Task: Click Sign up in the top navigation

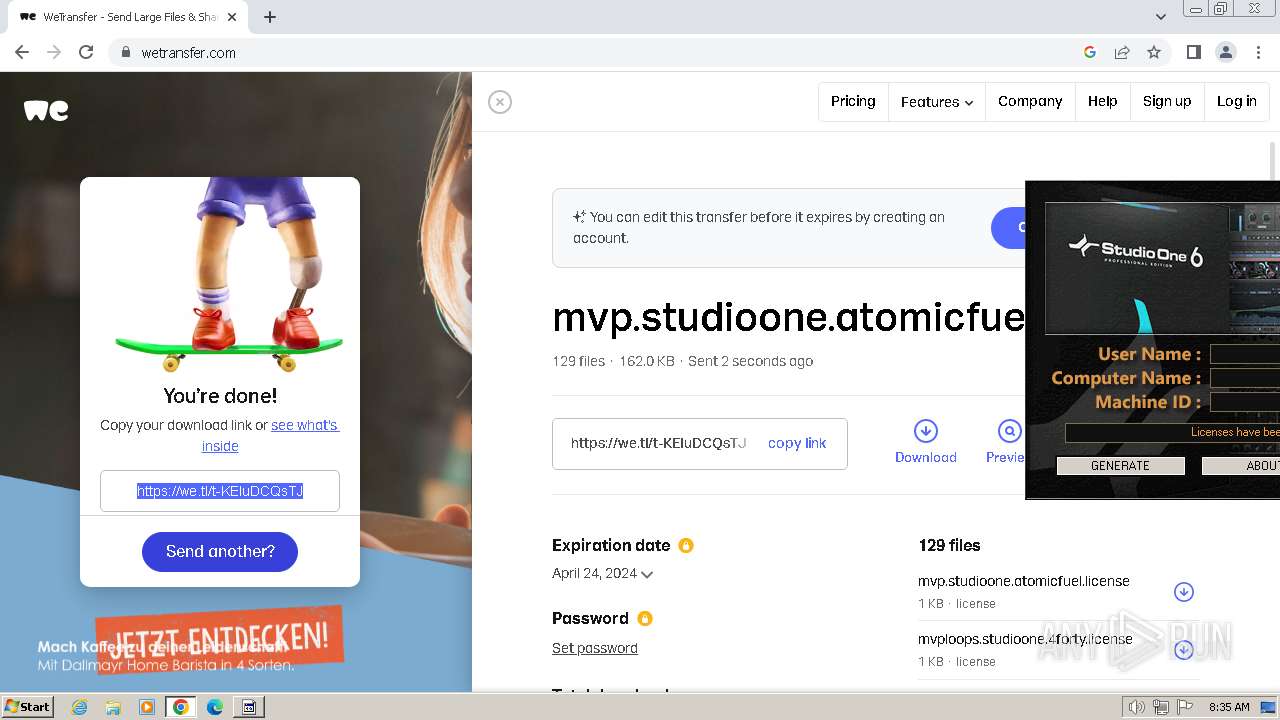Action: tap(1167, 101)
